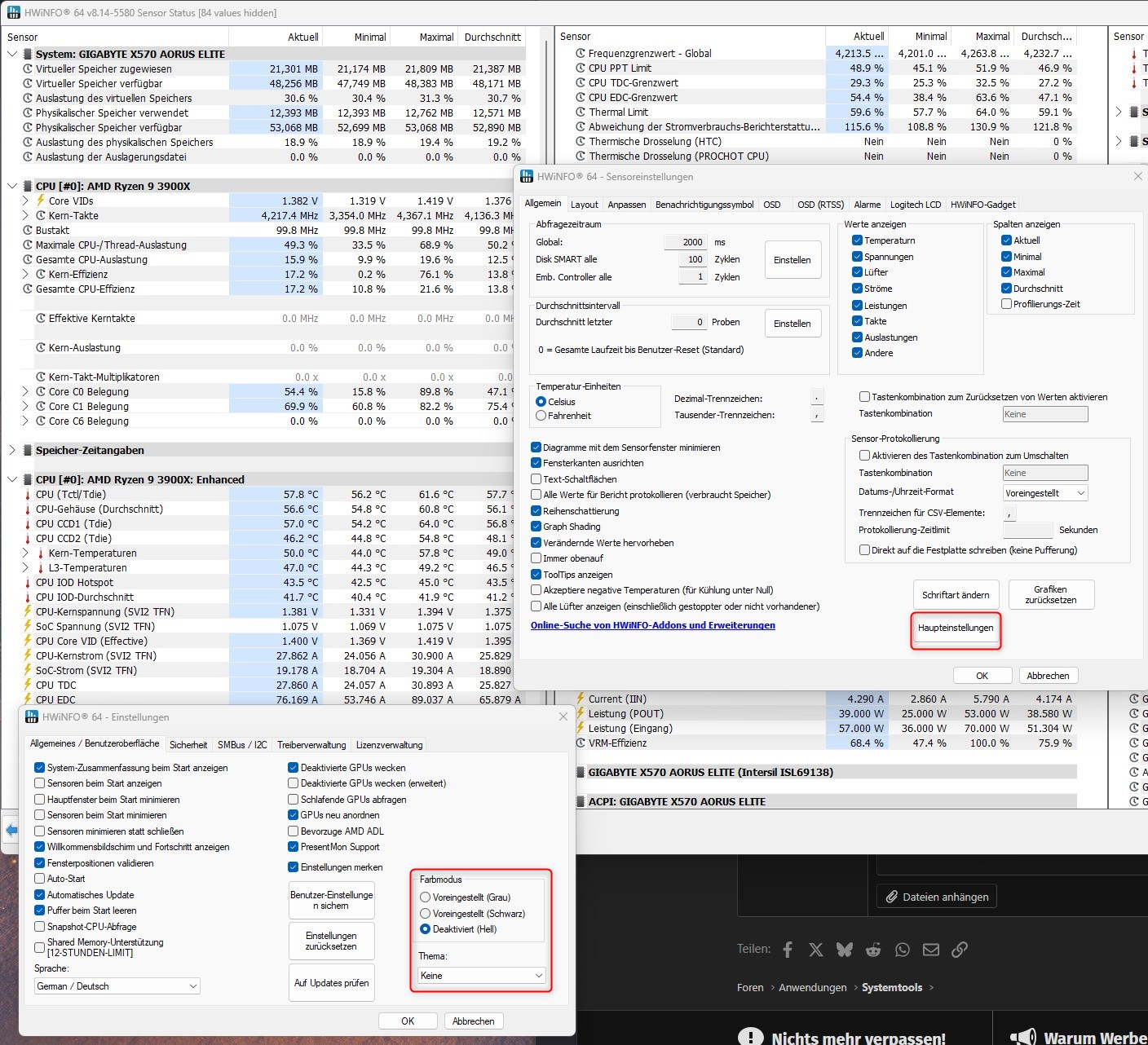This screenshot has width=1148, height=1045.
Task: Select Voreingestellt (Schwarz) color mode
Action: (x=425, y=914)
